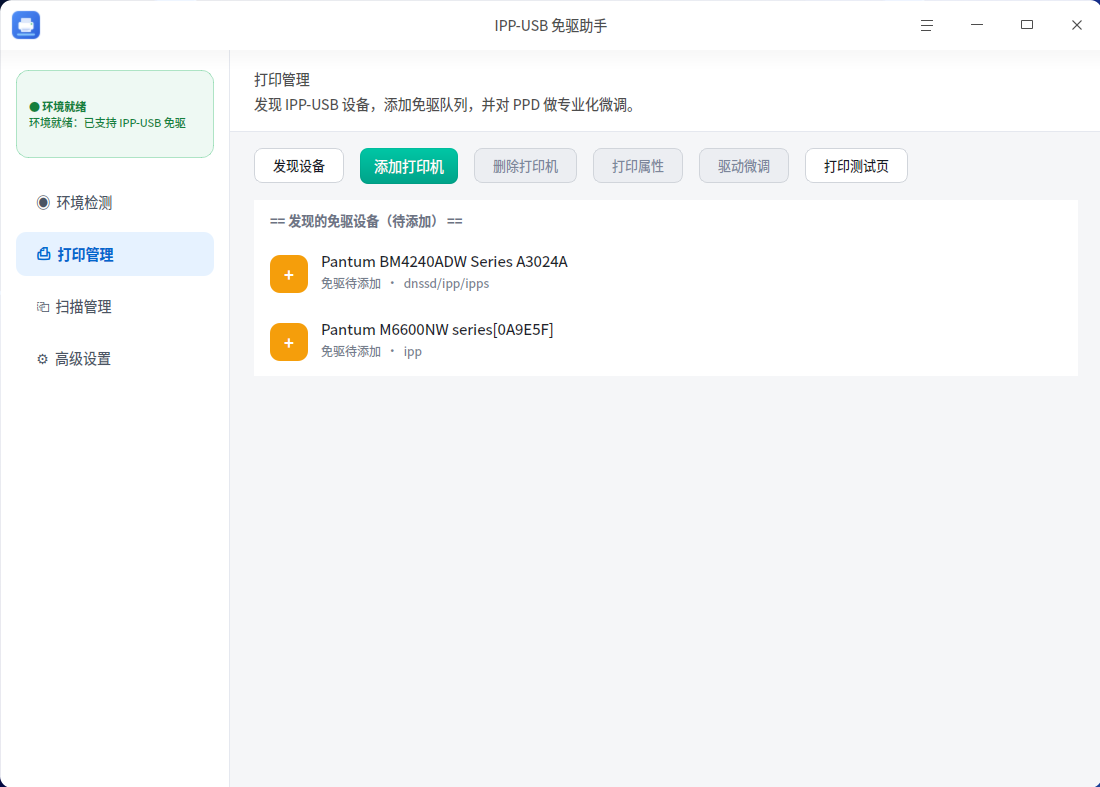Open 环境检测 in the sidebar
Screen dimensions: 1100x787
(x=115, y=203)
